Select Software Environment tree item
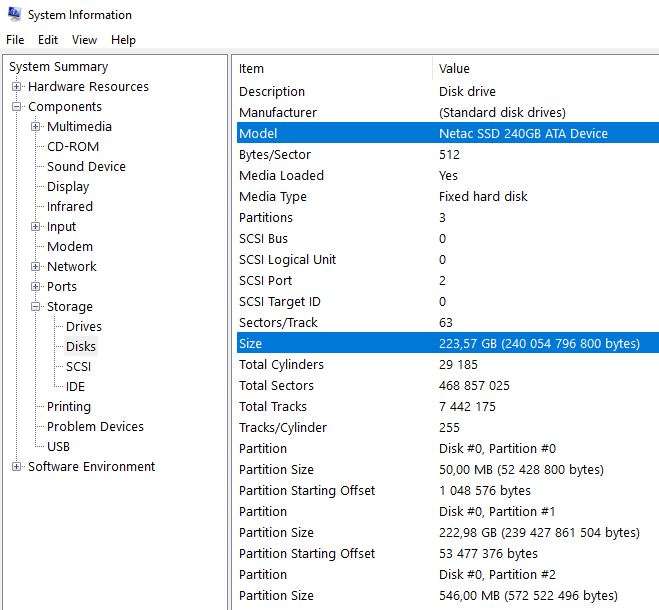 (x=92, y=467)
